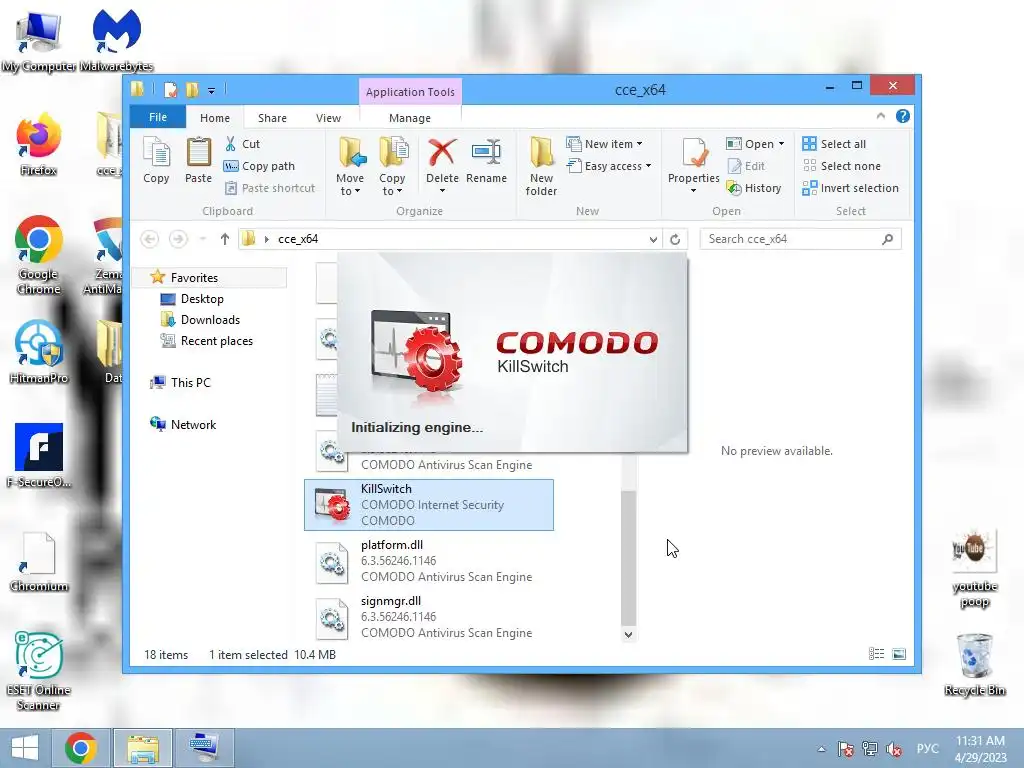Open Malwarebytes desktop shortcut

pos(117,39)
